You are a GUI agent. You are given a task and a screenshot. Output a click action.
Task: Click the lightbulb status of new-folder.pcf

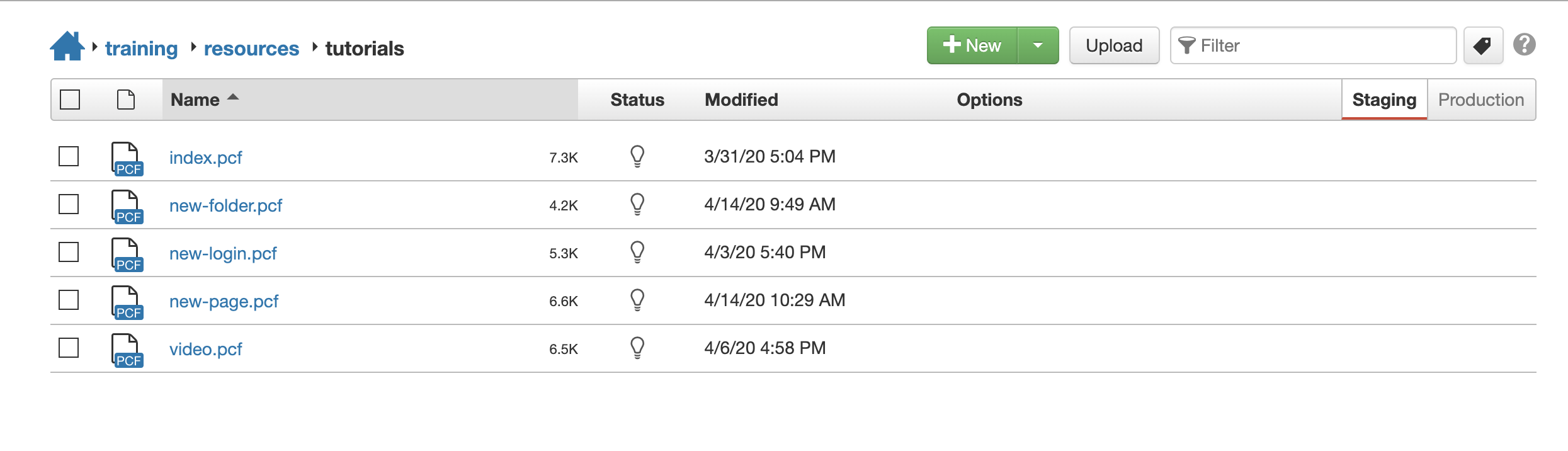click(637, 204)
